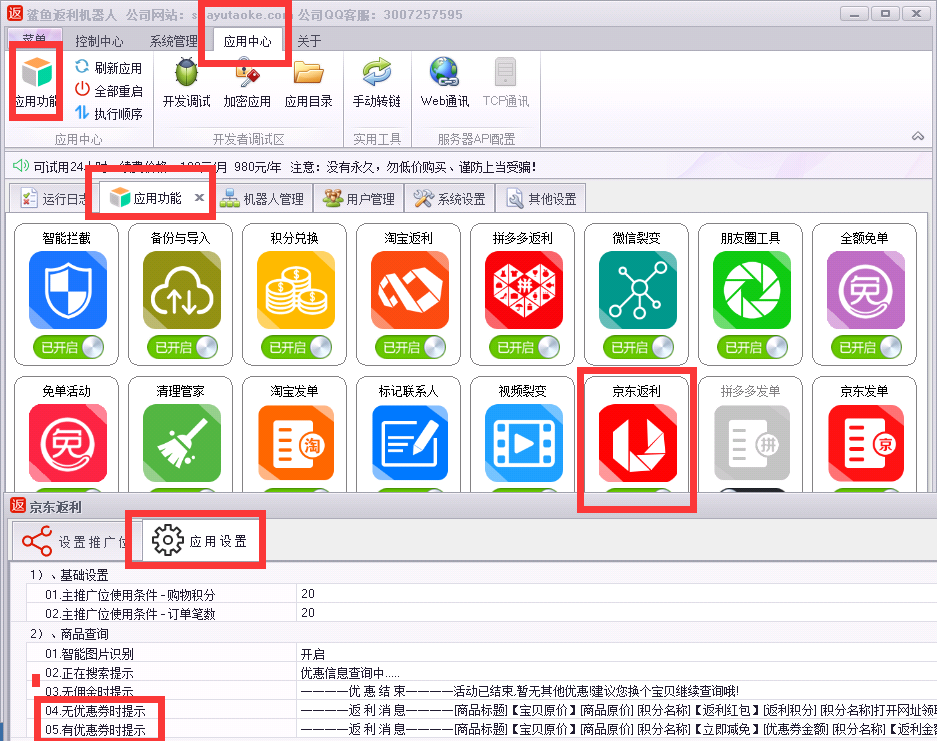This screenshot has height=741, width=937.
Task: Switch to 用户管理 tab
Action: (x=359, y=198)
